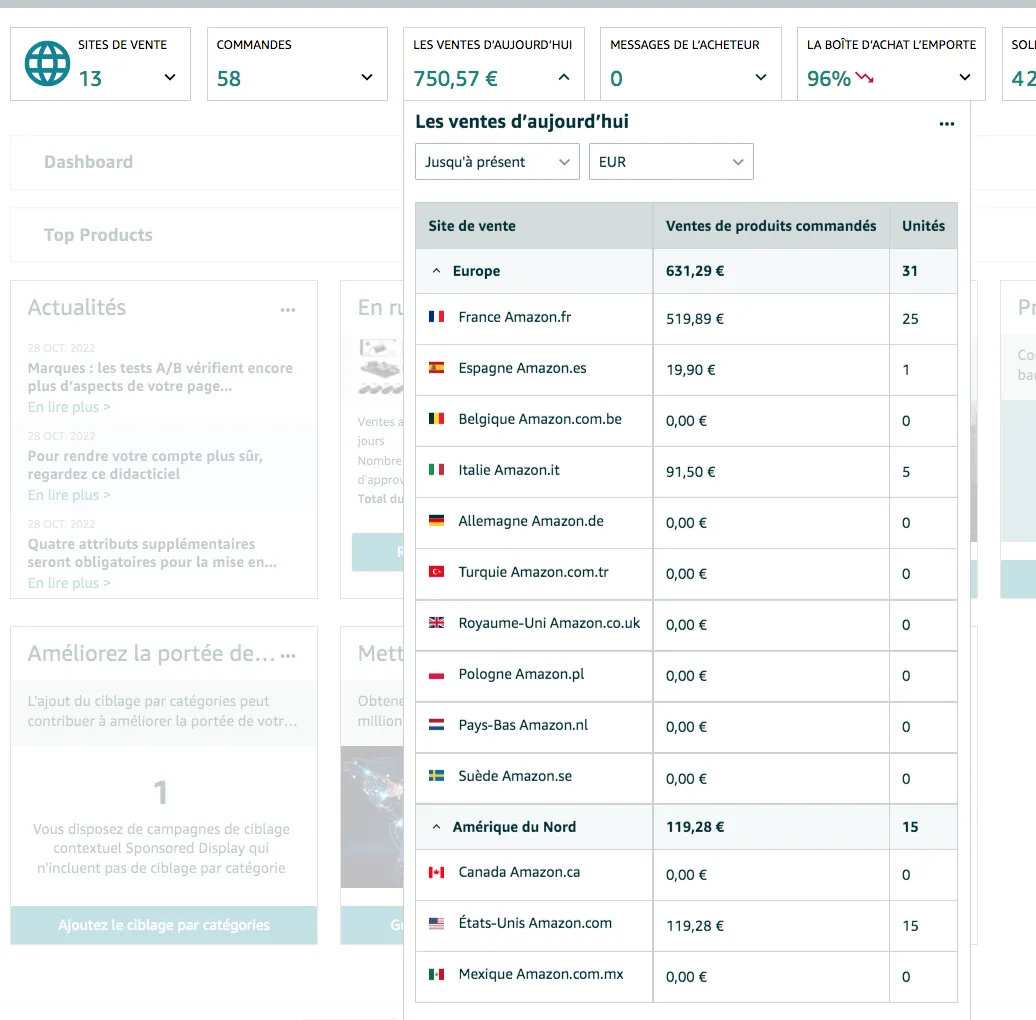
Task: Collapse the Europe region row
Action: [x=436, y=271]
